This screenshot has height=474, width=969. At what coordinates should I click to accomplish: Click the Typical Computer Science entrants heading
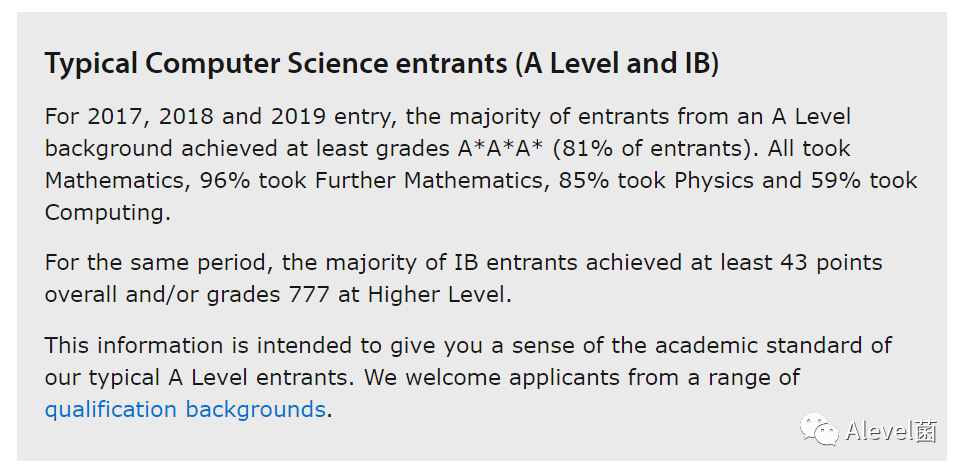coord(381,64)
